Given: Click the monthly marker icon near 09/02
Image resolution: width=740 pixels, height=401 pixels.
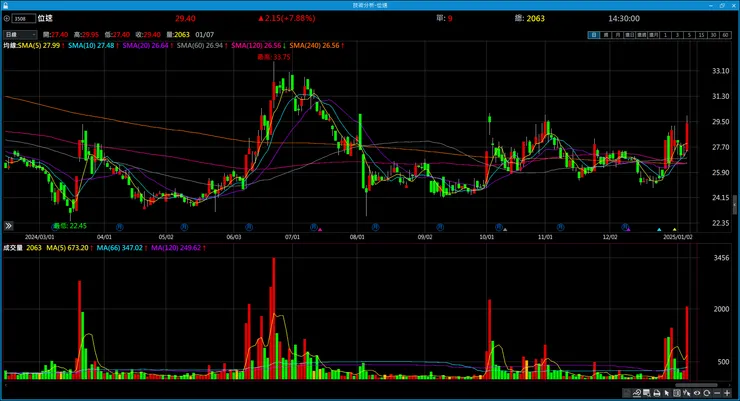Looking at the screenshot, I should (440, 227).
